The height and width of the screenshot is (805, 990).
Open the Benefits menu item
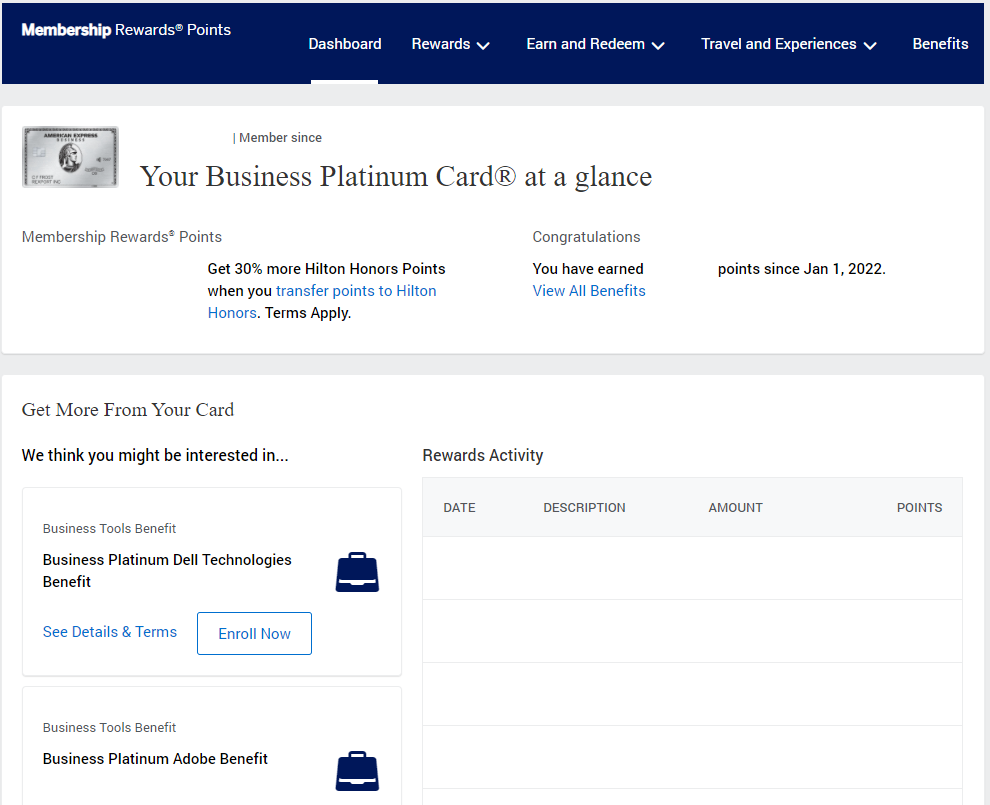click(x=940, y=44)
